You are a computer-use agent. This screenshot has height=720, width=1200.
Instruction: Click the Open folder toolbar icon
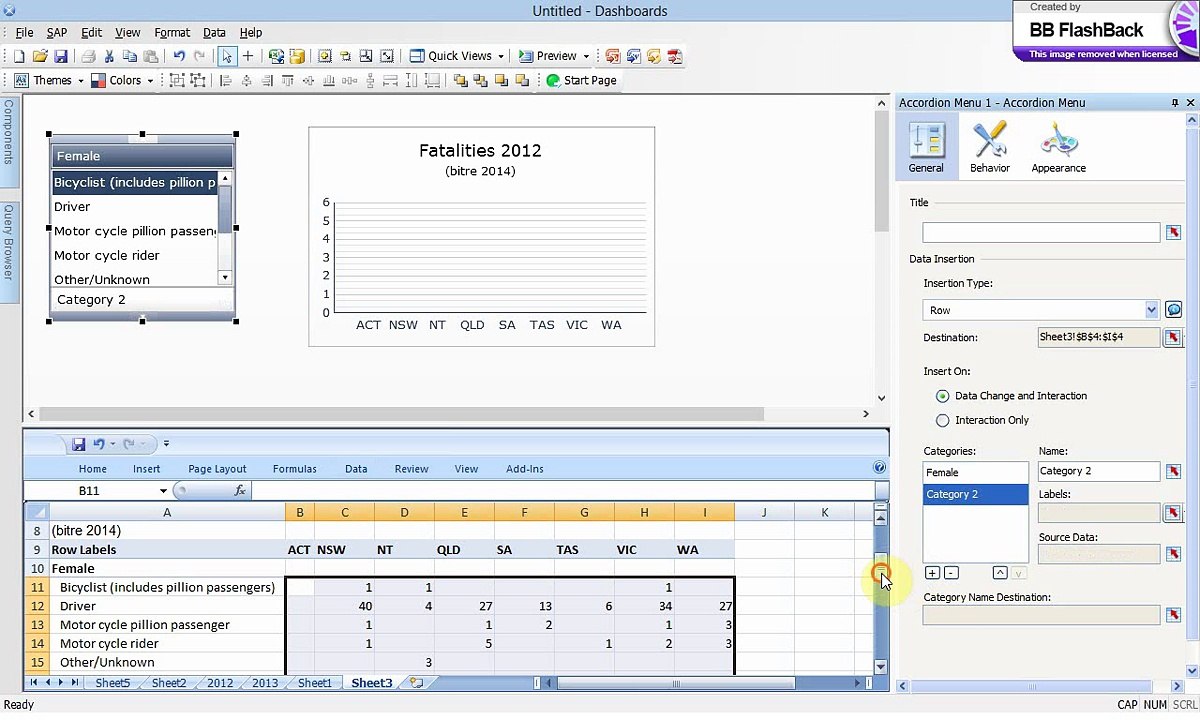[40, 56]
